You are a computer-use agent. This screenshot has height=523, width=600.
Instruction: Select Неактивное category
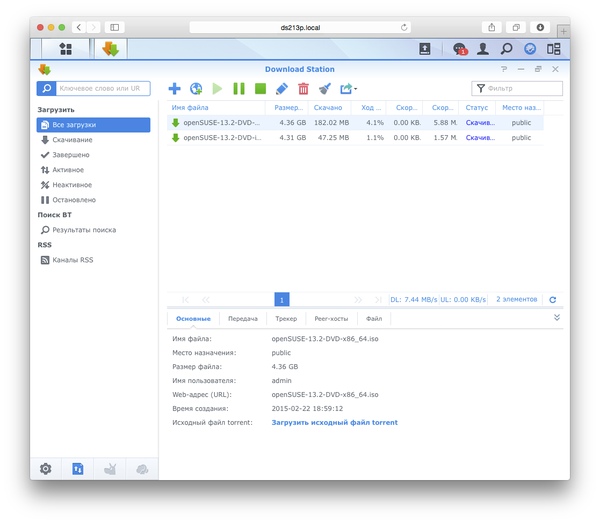[93, 185]
